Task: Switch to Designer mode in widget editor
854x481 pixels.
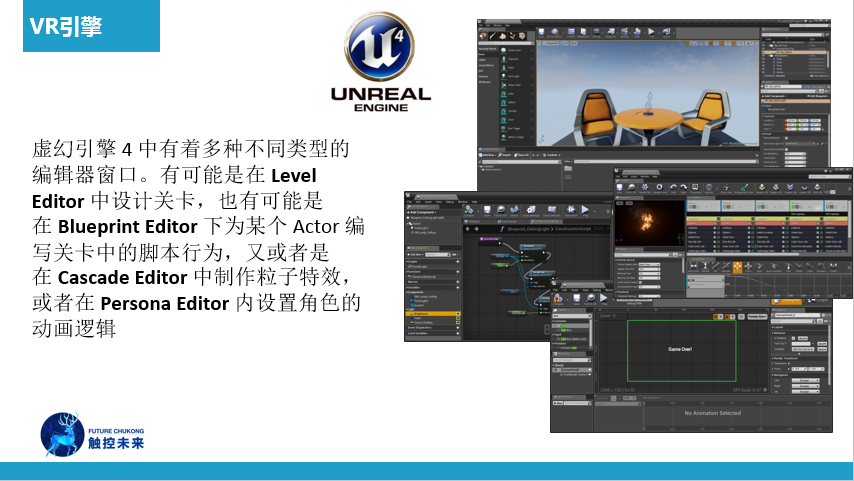Action: pos(786,301)
